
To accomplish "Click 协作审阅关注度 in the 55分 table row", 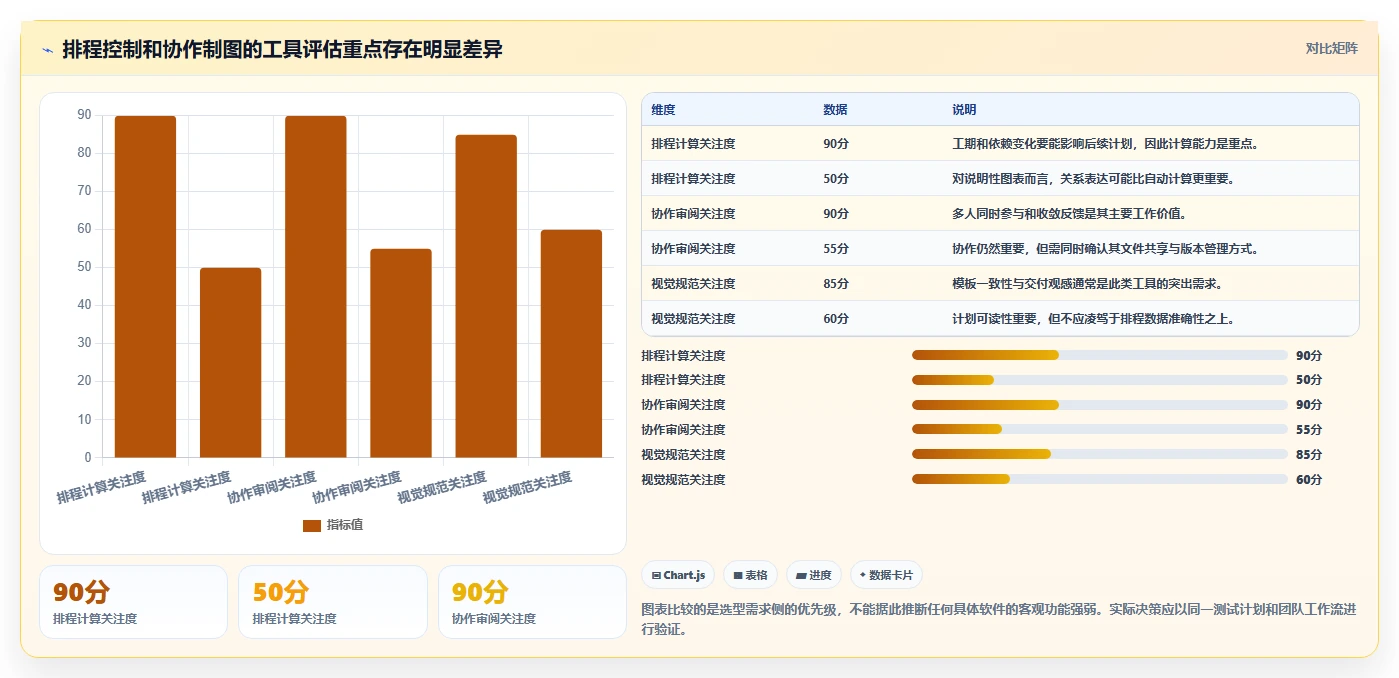I will (693, 249).
